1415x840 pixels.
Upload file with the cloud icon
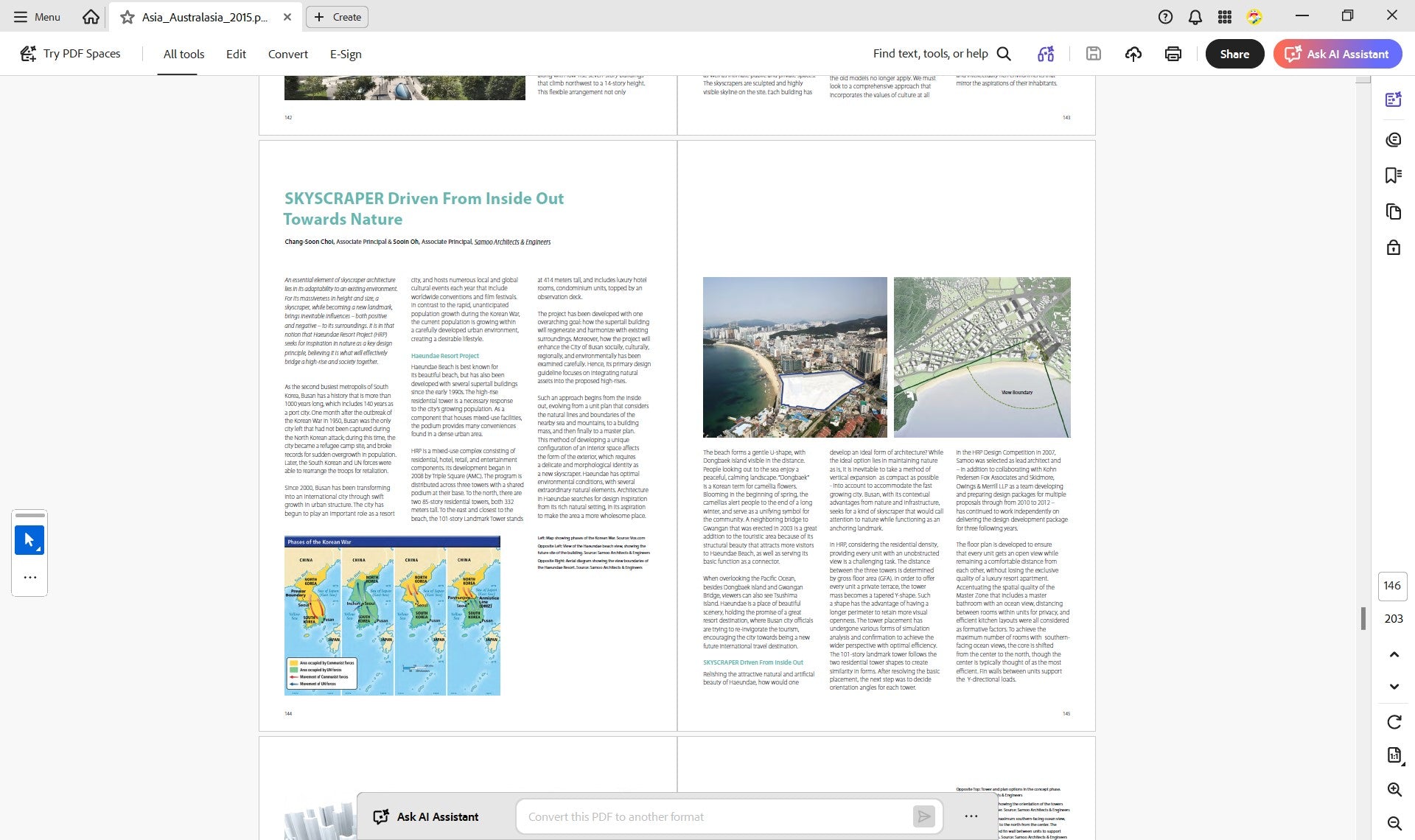(x=1133, y=54)
